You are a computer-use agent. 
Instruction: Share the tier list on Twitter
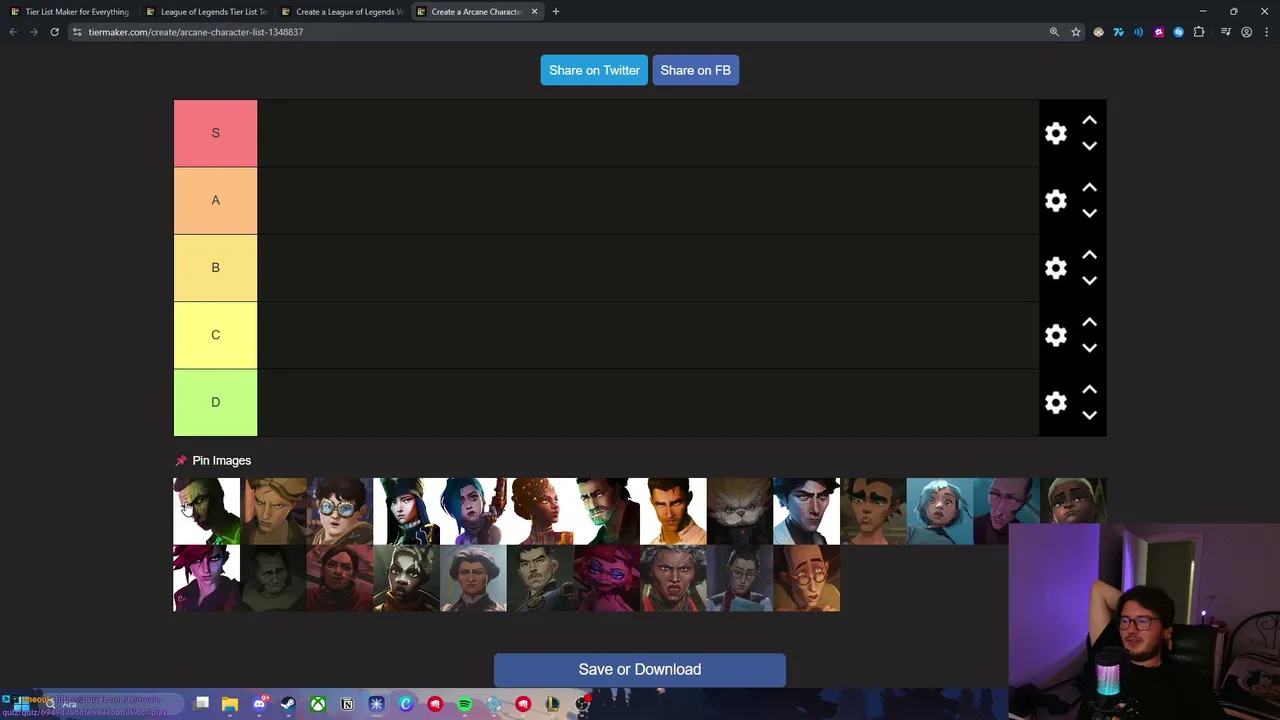(594, 70)
